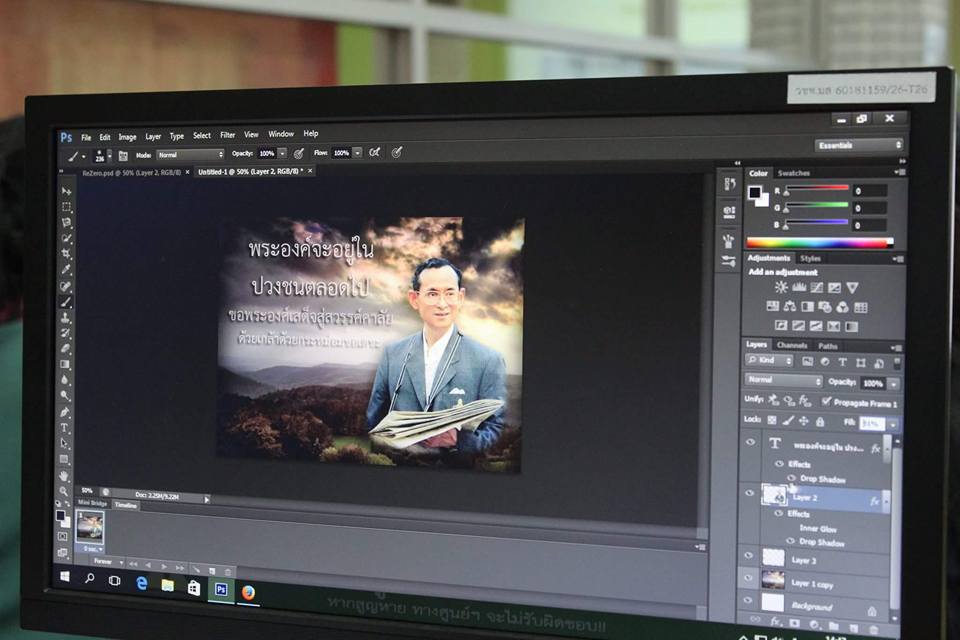The height and width of the screenshot is (640, 960).
Task: Select the Hand tool
Action: tap(65, 475)
